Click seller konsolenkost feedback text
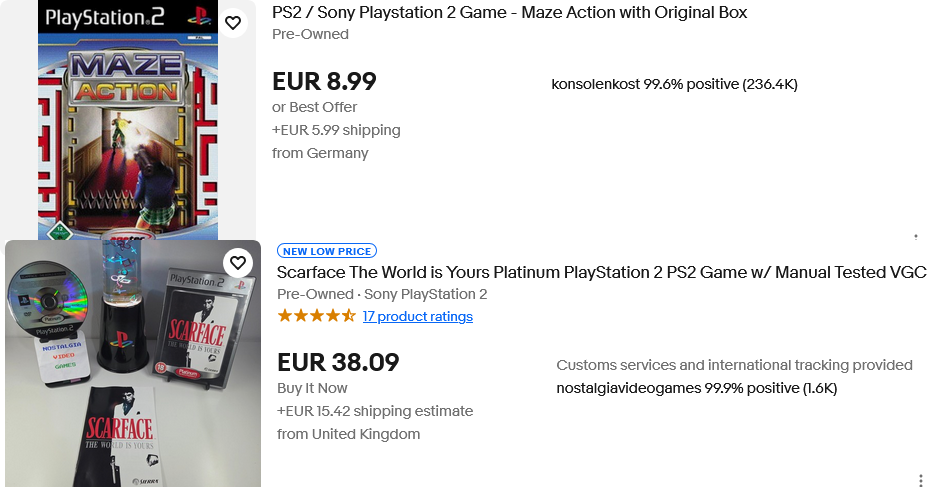The image size is (928, 487). tap(674, 84)
